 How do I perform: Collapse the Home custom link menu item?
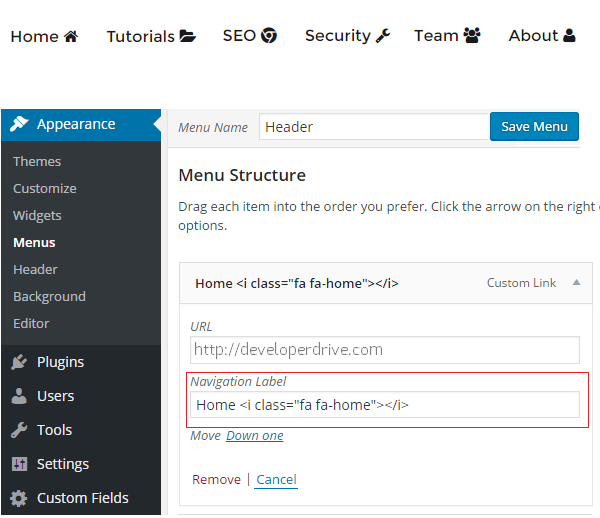coord(576,283)
